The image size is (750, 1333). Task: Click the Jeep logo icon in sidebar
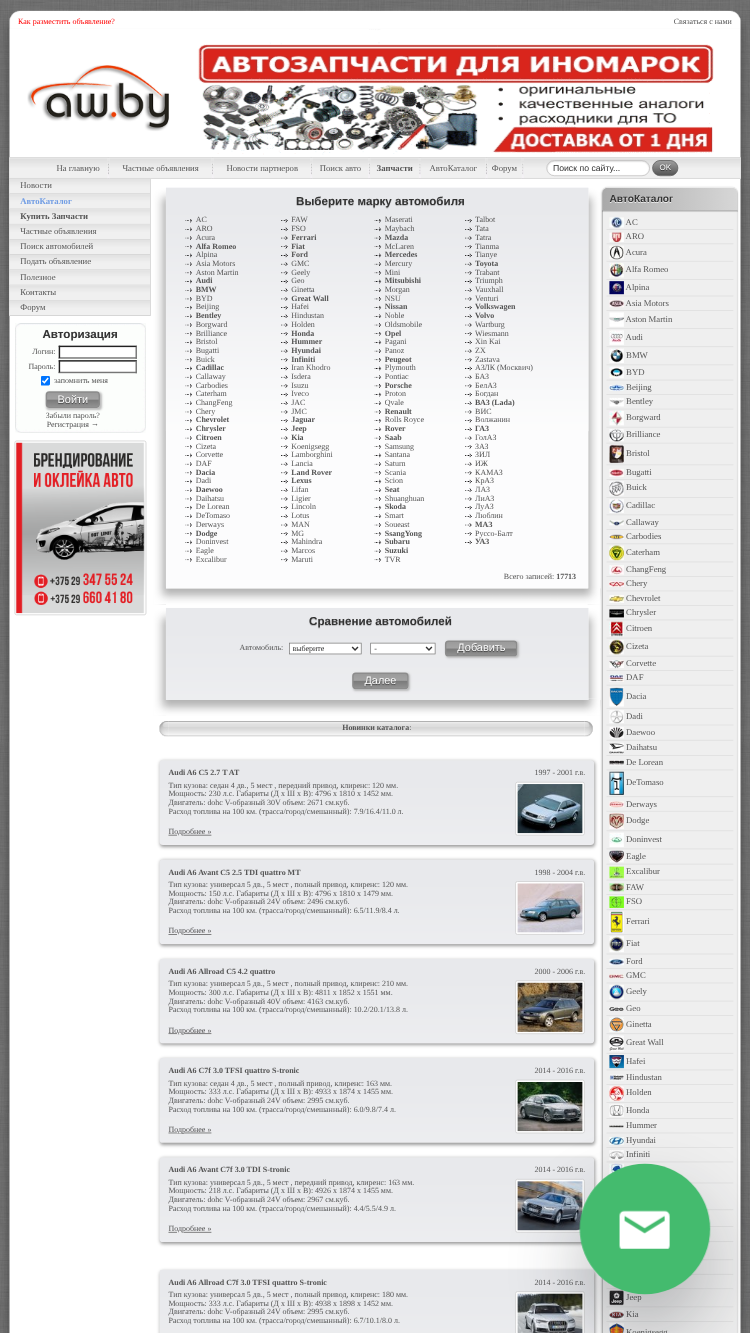616,1298
